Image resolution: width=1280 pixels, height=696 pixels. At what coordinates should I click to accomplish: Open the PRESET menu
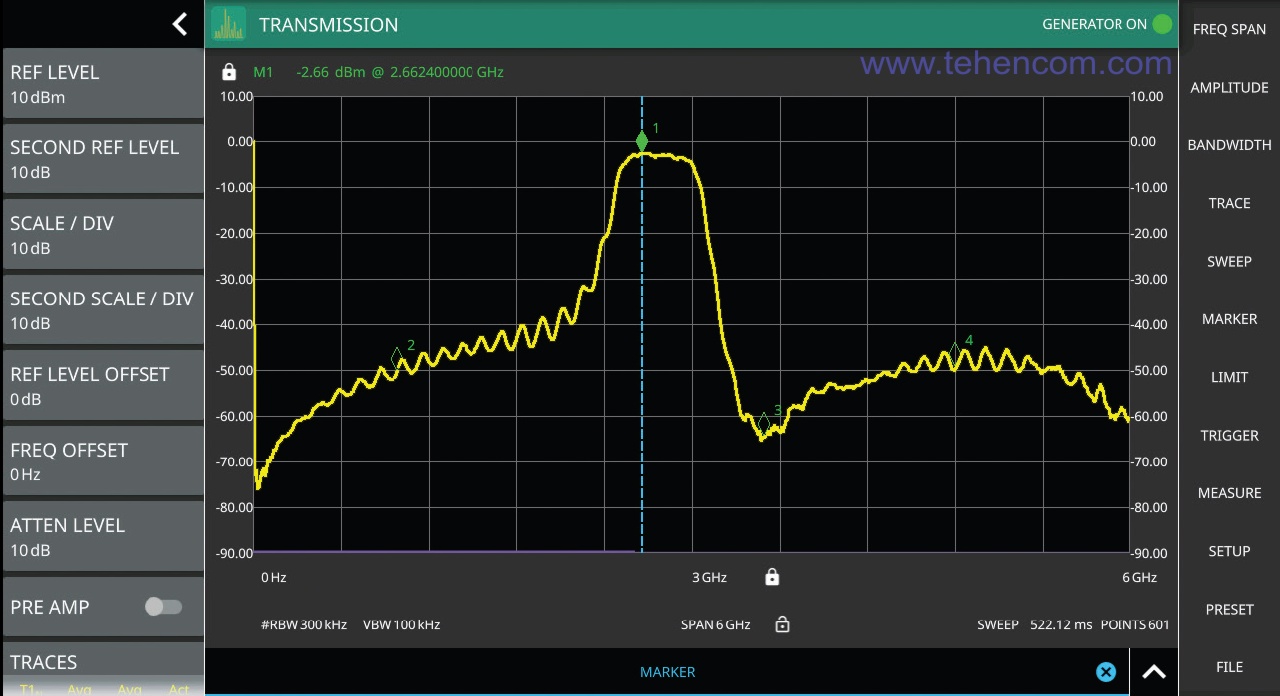(1229, 609)
